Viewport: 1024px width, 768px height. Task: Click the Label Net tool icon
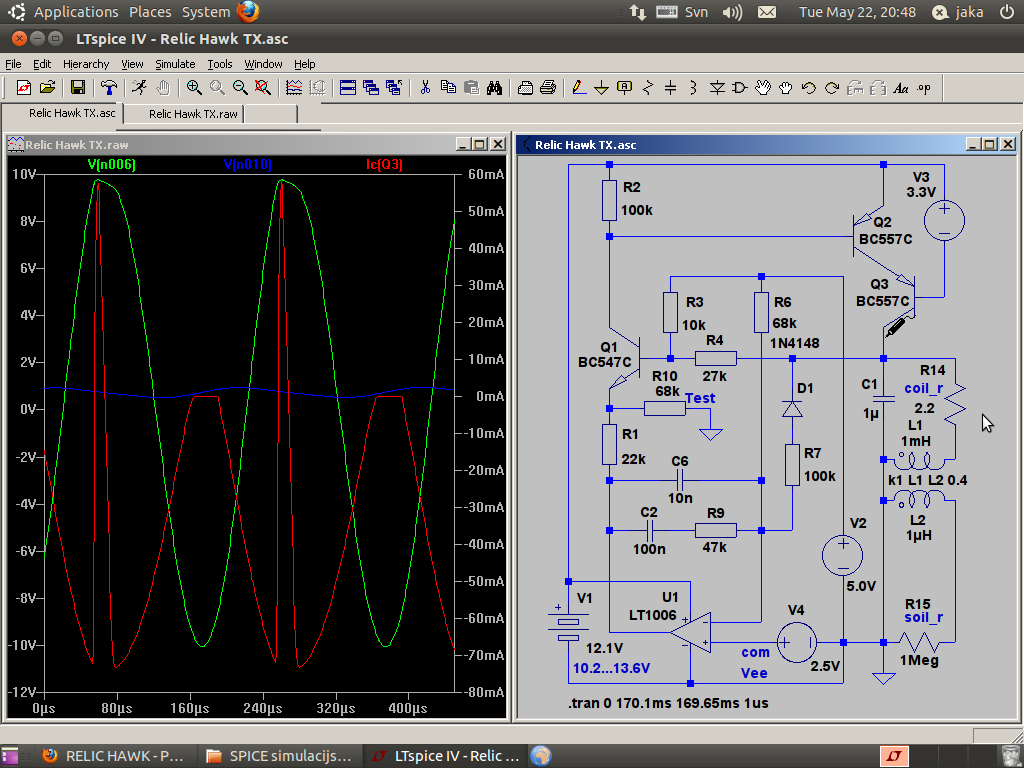pyautogui.click(x=625, y=88)
